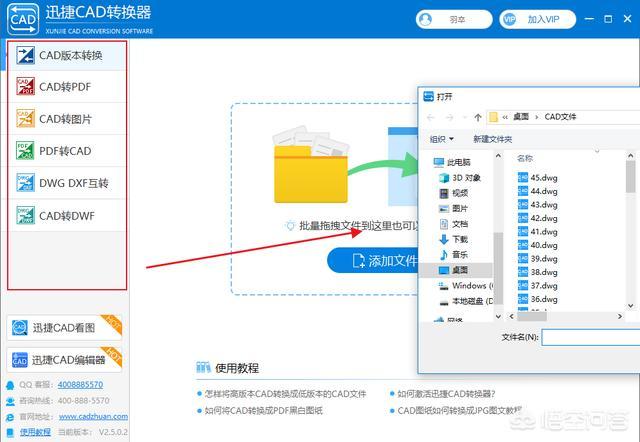Launch 迅捷CAD编辑器 from sidebar
Screen dimensions: 640x442
64,360
